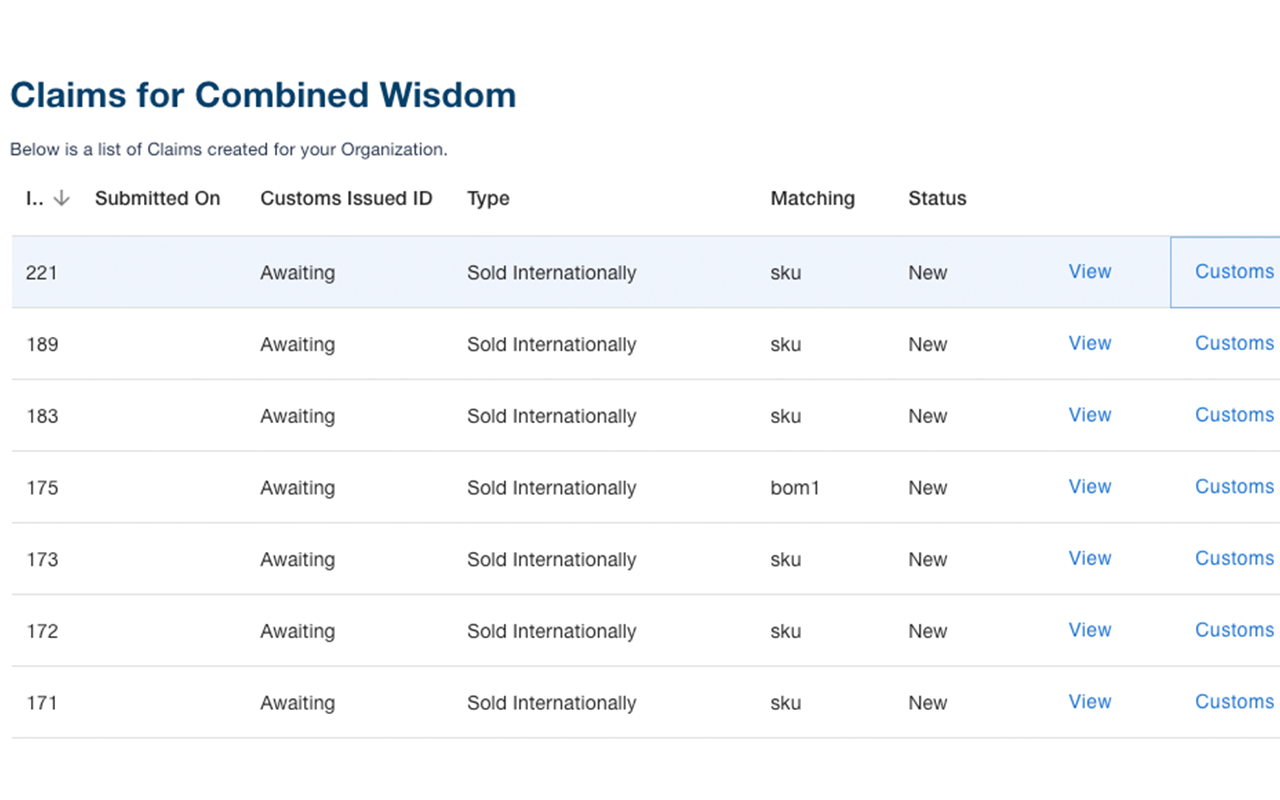View claim 172 details
Image resolution: width=1280 pixels, height=800 pixels.
tap(1089, 630)
